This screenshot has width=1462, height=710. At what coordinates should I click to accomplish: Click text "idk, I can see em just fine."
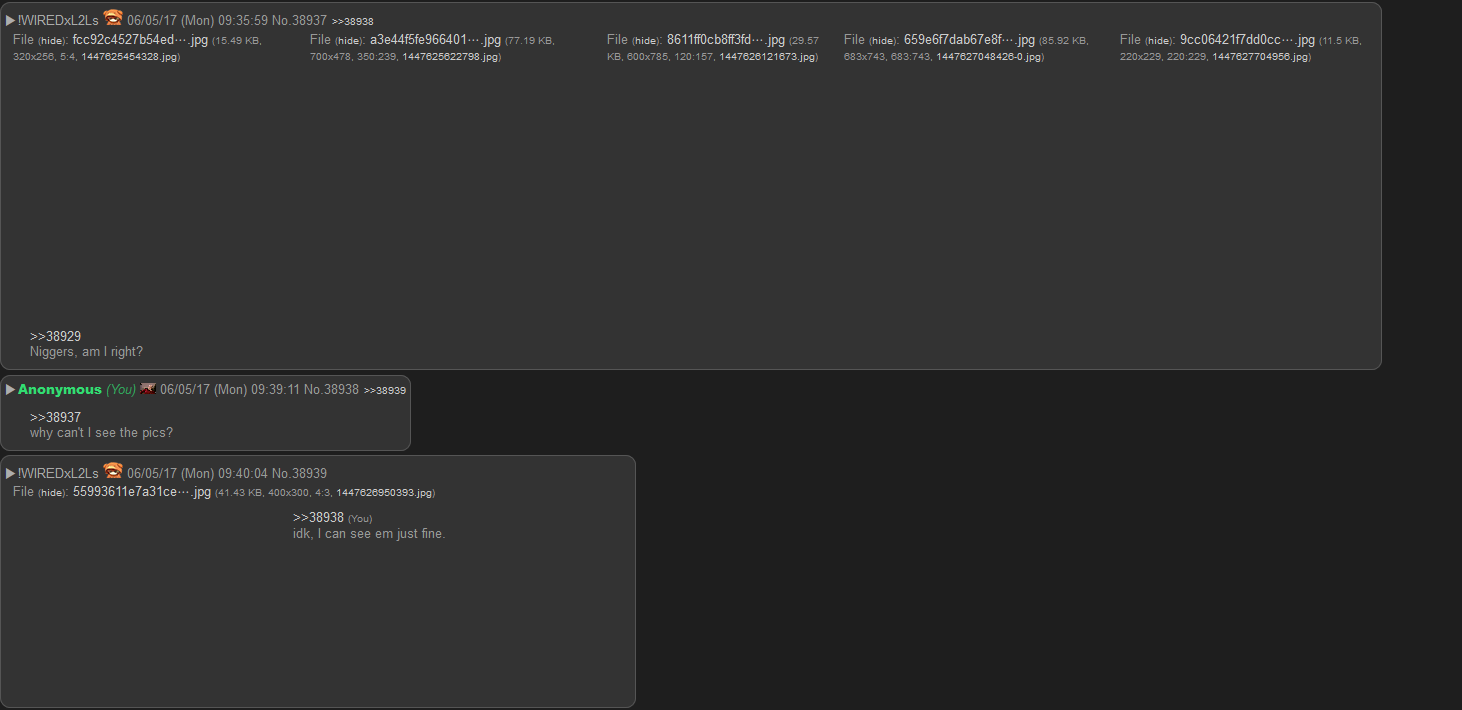click(369, 534)
